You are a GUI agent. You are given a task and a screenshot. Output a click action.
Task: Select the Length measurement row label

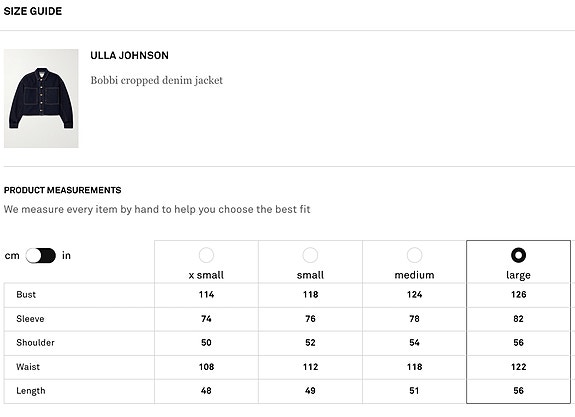(31, 391)
